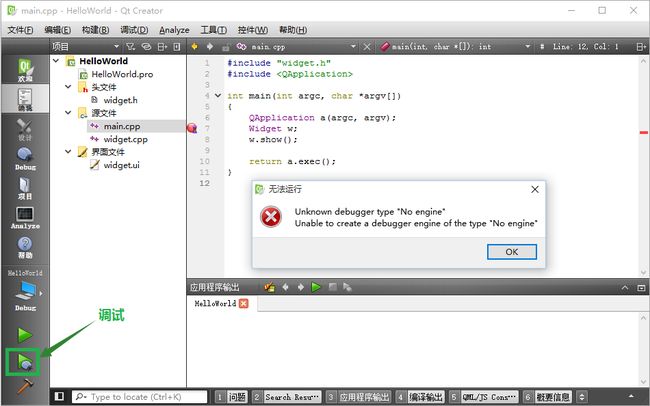Open the Analyze menu

(174, 30)
